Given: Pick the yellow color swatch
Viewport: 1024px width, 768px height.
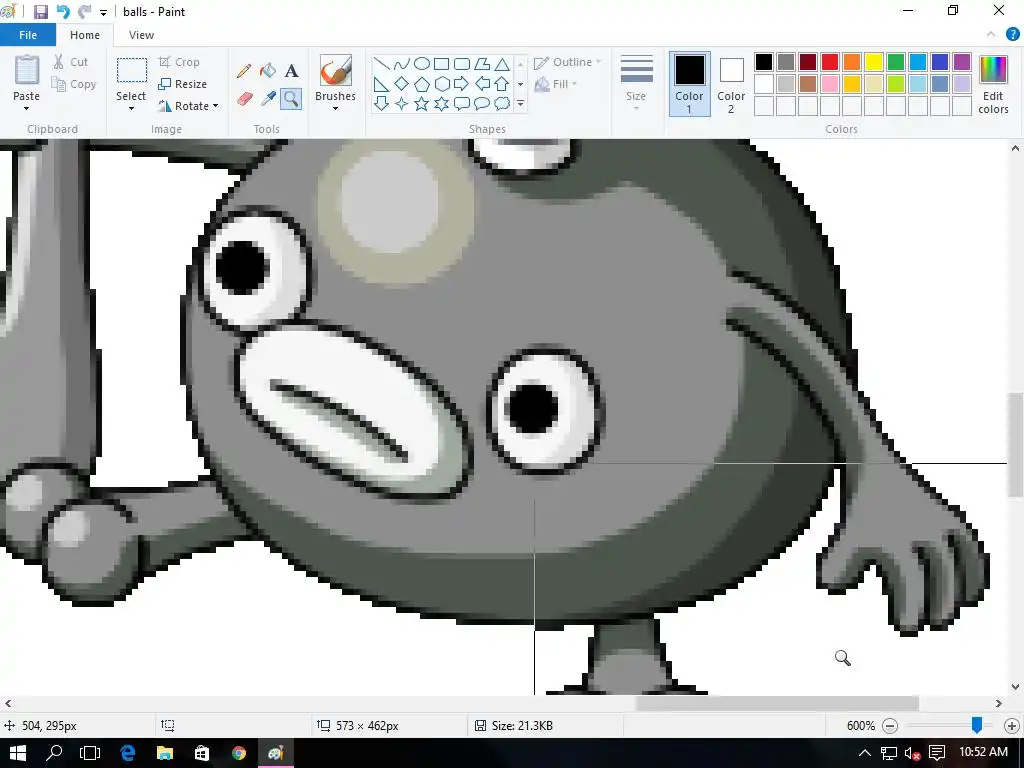Looking at the screenshot, I should coord(874,62).
